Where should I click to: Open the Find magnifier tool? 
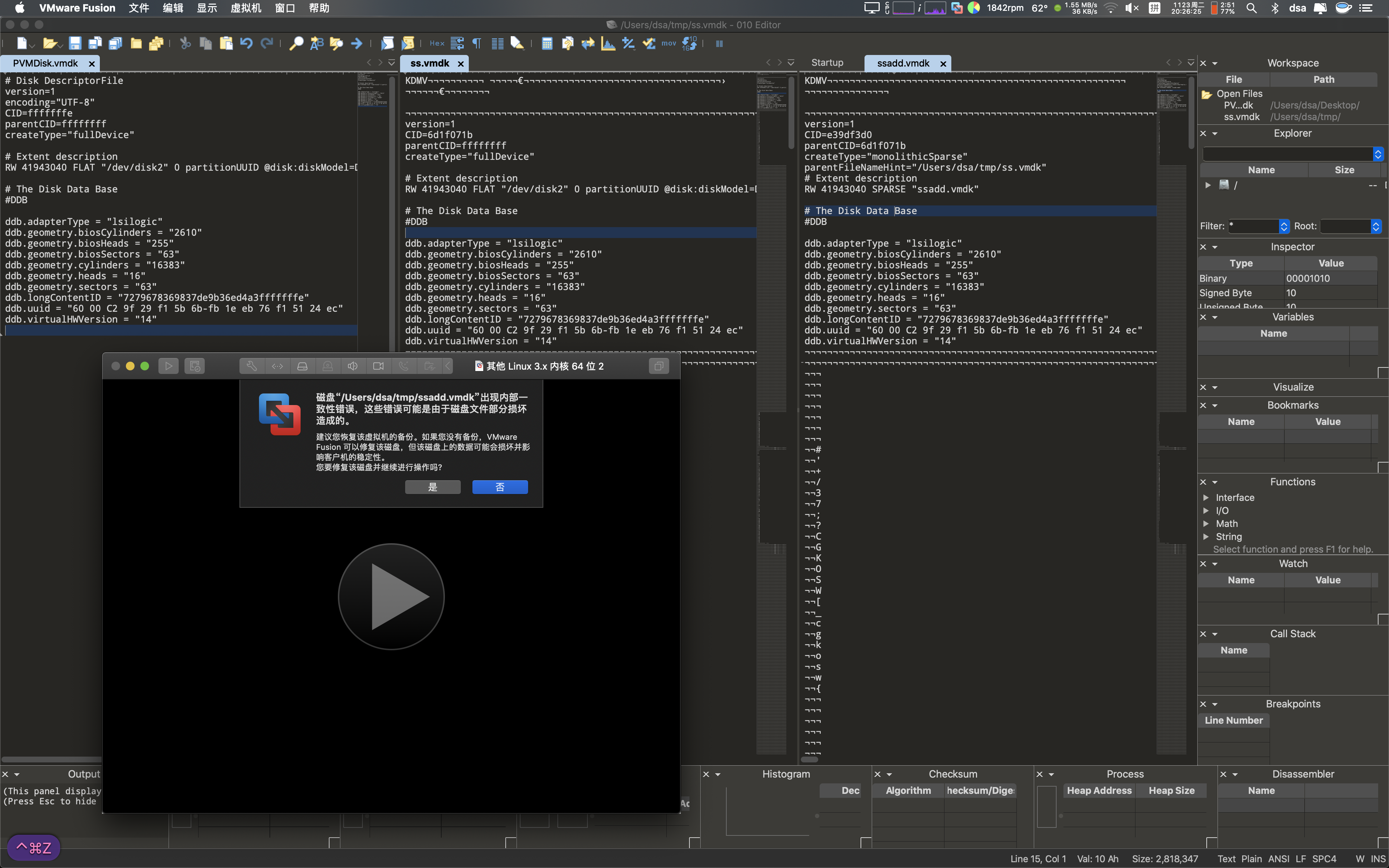(x=296, y=43)
